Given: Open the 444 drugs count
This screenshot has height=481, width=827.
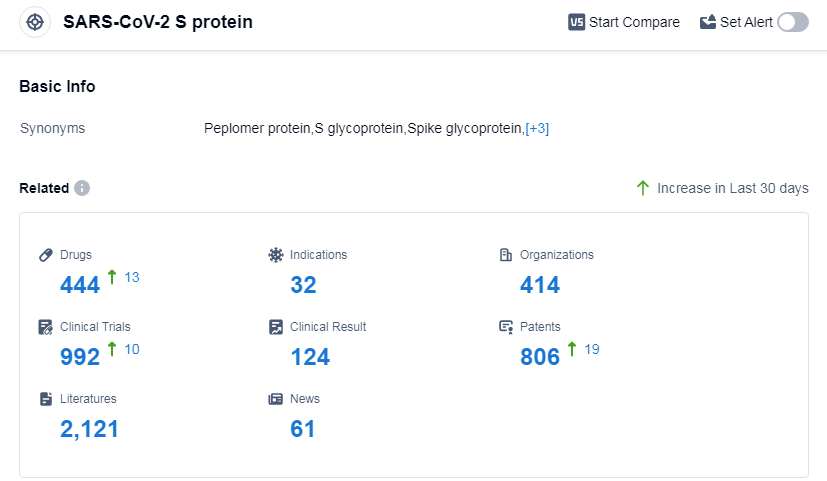Looking at the screenshot, I should click(x=80, y=285).
